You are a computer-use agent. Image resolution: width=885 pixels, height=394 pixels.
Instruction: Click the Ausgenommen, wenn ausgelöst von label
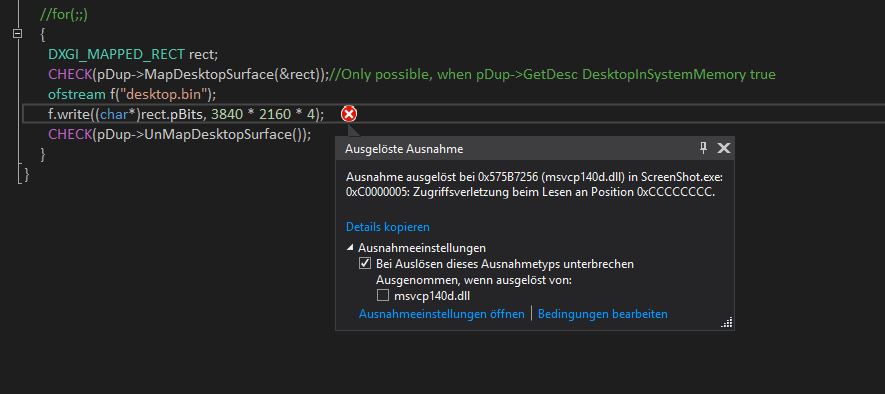click(474, 279)
